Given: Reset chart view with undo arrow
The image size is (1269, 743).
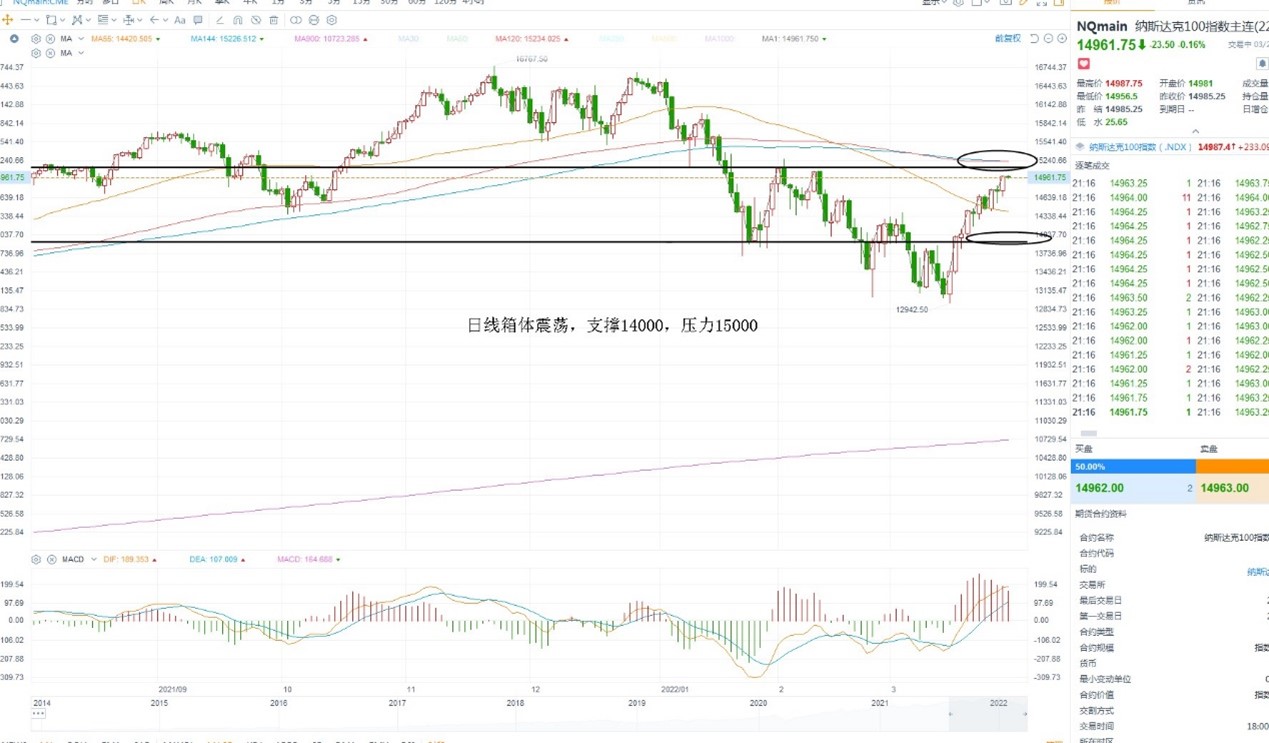Looking at the screenshot, I should [x=1034, y=39].
